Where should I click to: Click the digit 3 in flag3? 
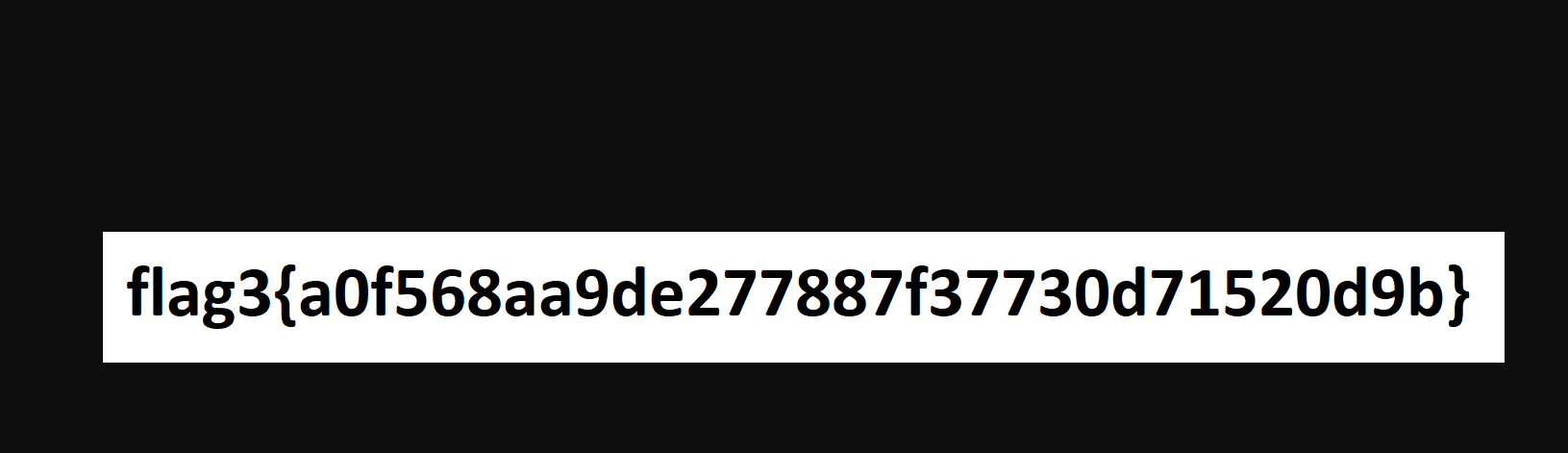click(255, 296)
